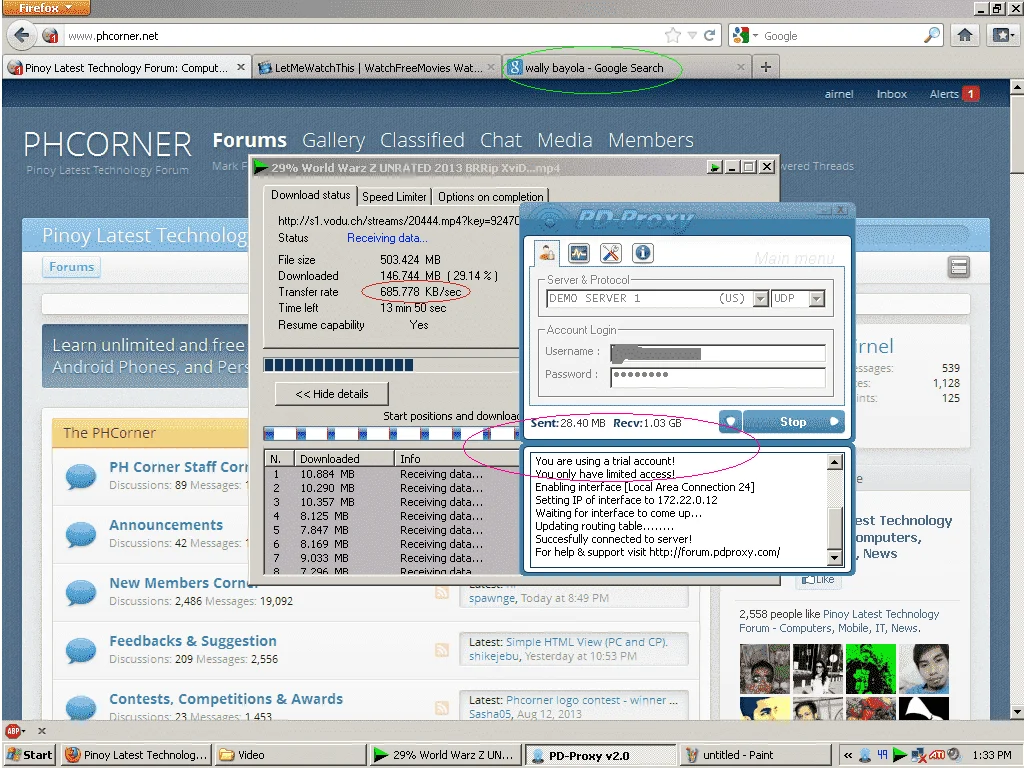Close the Pinoy Latest Technology Forum tab
The height and width of the screenshot is (768, 1024).
(241, 67)
